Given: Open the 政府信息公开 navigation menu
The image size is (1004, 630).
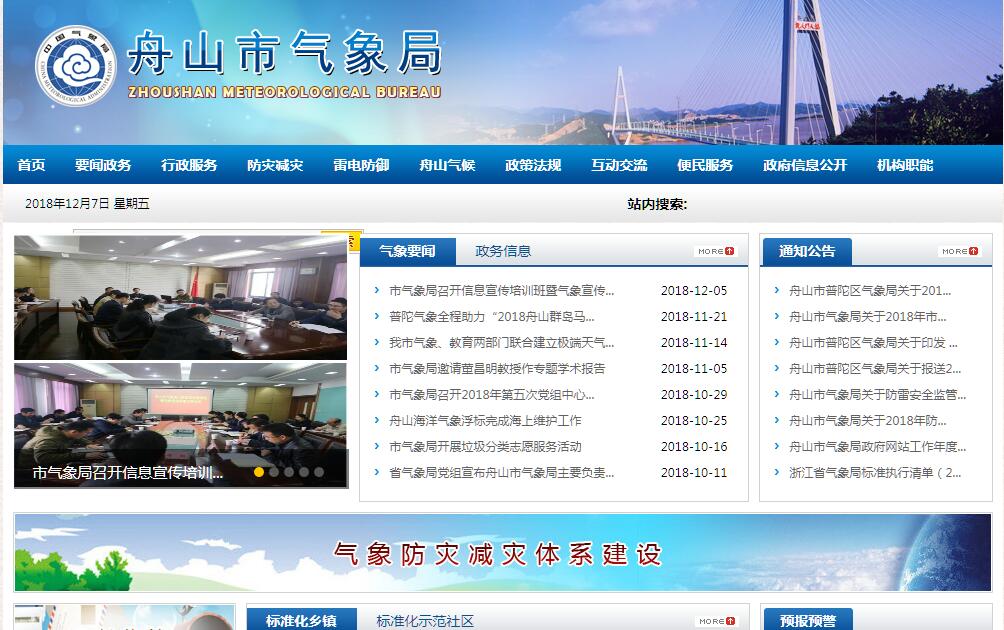Looking at the screenshot, I should 804,165.
